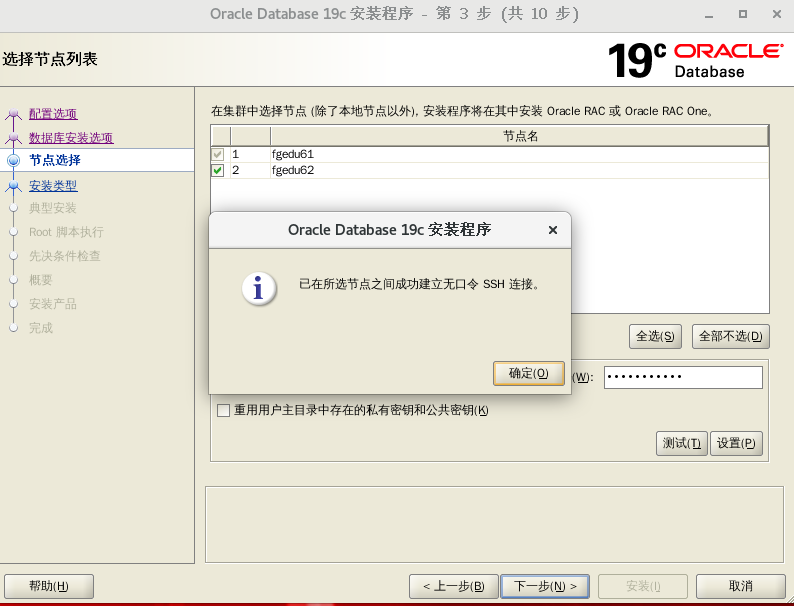Click the 典型安装 step label
The width and height of the screenshot is (794, 606).
click(x=53, y=208)
